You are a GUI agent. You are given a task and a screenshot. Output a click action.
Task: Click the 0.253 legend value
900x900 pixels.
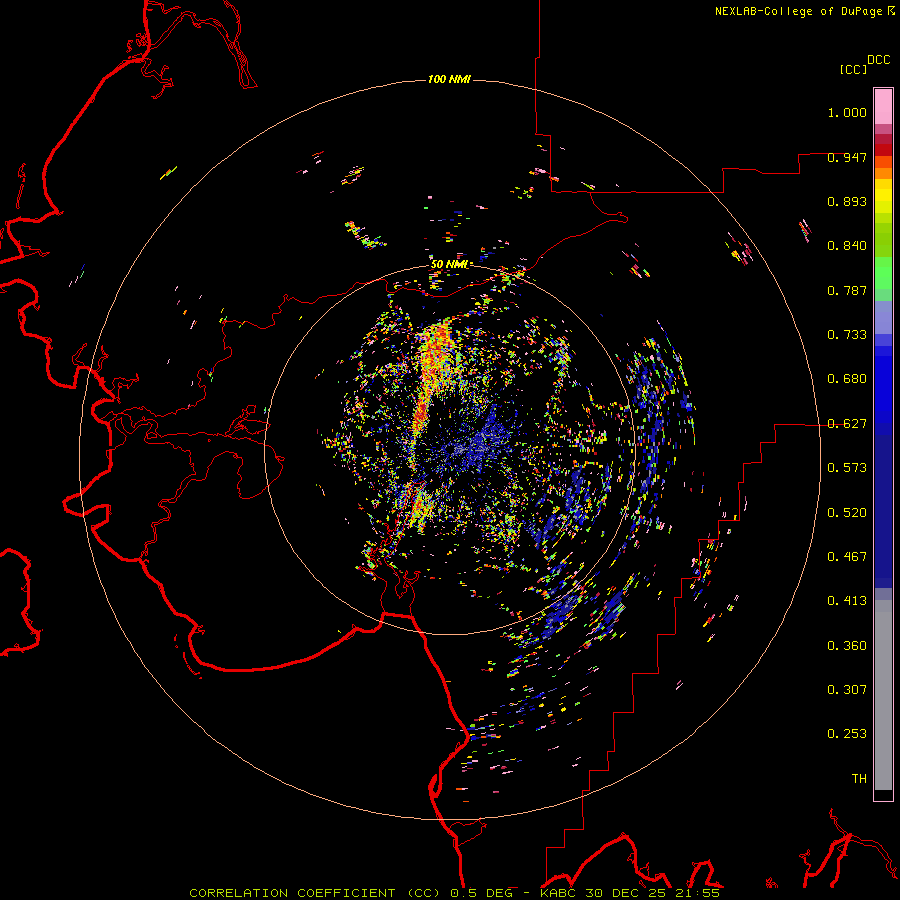coord(847,734)
